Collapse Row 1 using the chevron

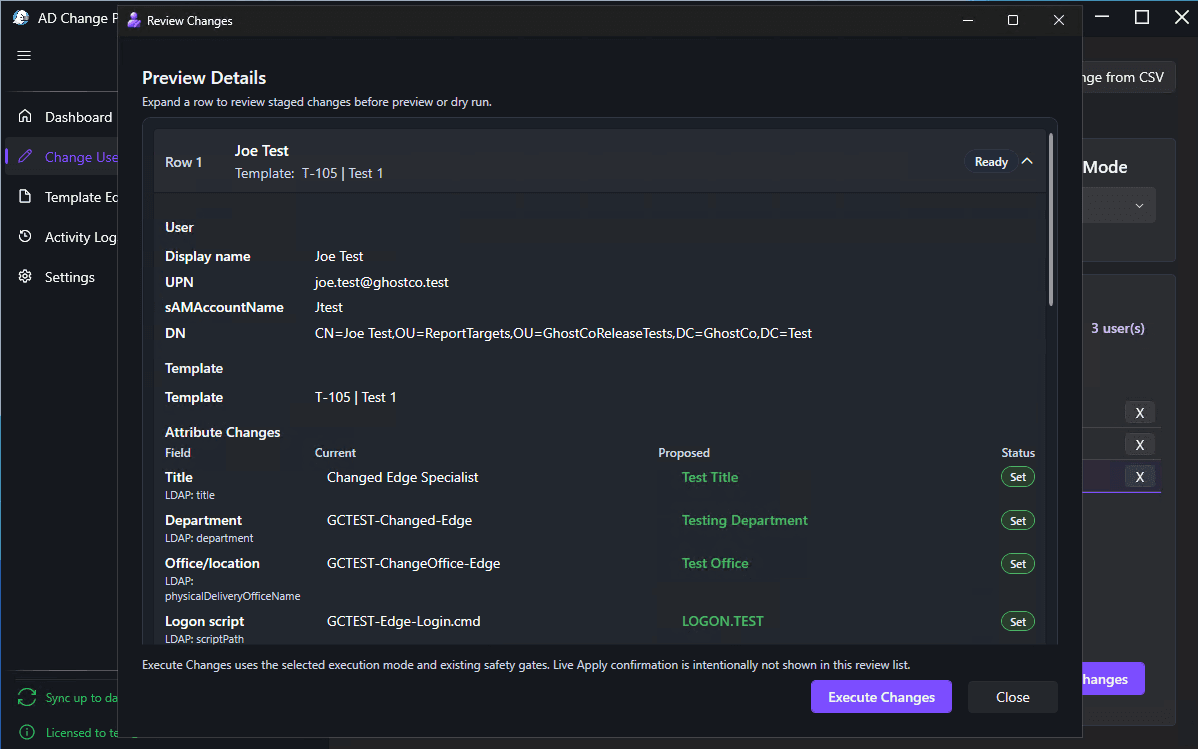click(1028, 161)
